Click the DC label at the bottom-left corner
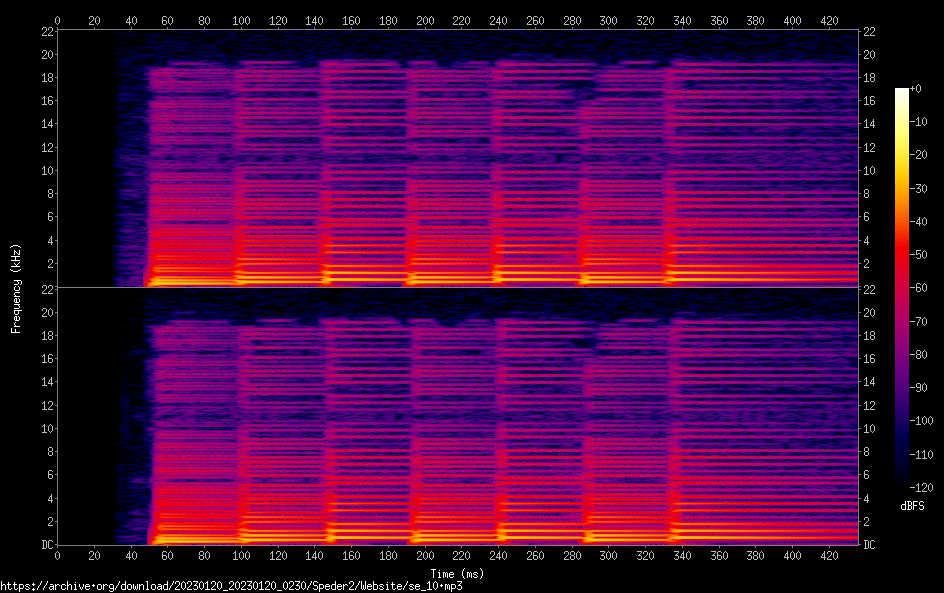Image resolution: width=944 pixels, height=593 pixels. 46,545
